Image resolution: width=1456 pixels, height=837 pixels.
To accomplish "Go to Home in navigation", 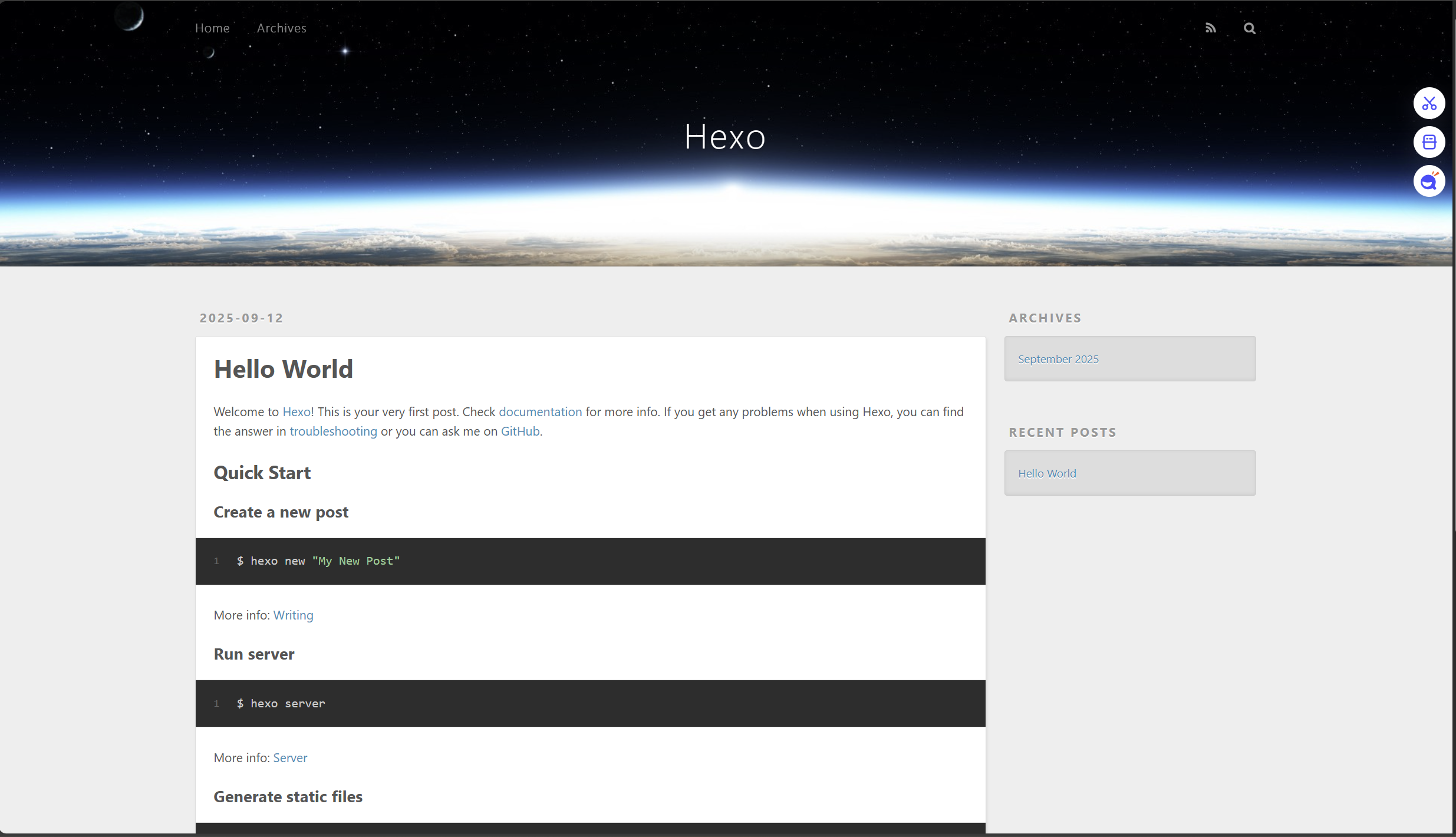I will tap(212, 28).
